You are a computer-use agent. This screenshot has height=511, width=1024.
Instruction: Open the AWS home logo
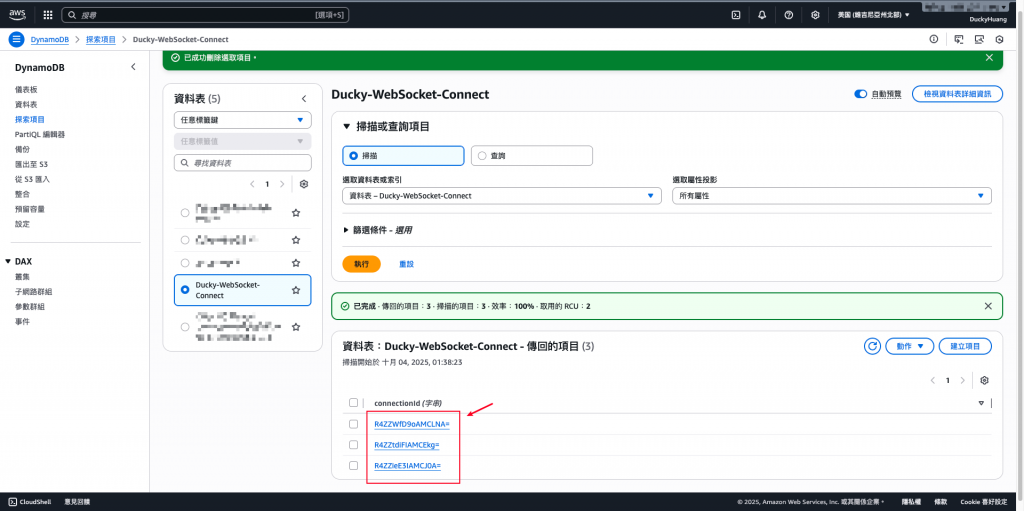(x=17, y=14)
